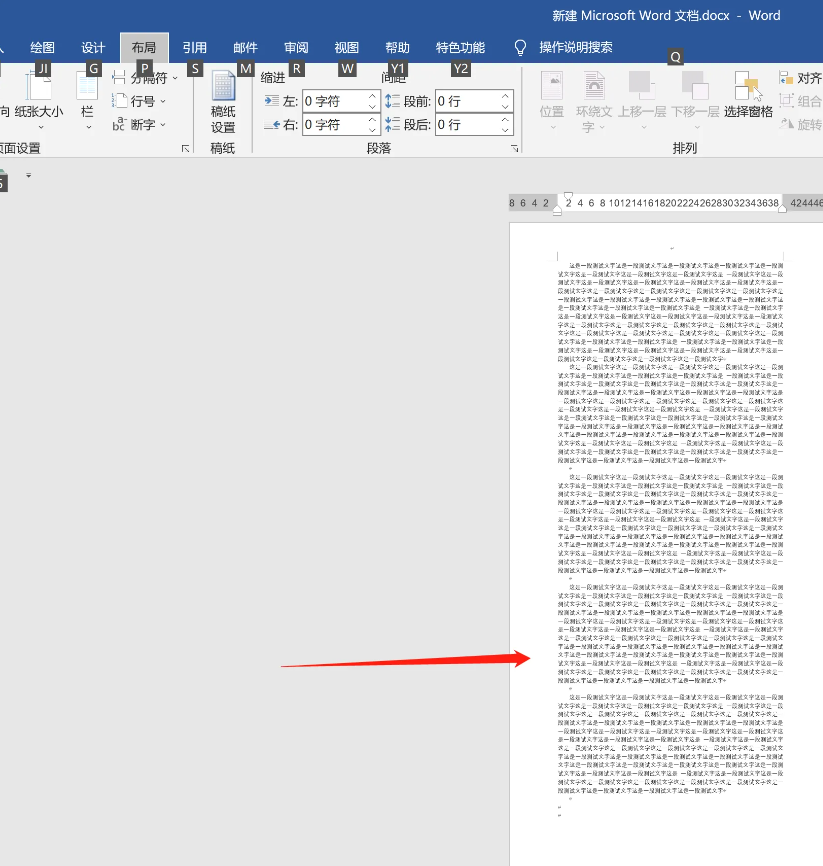
Task: Click the left indent arrow icon beside 左
Action: pos(271,101)
